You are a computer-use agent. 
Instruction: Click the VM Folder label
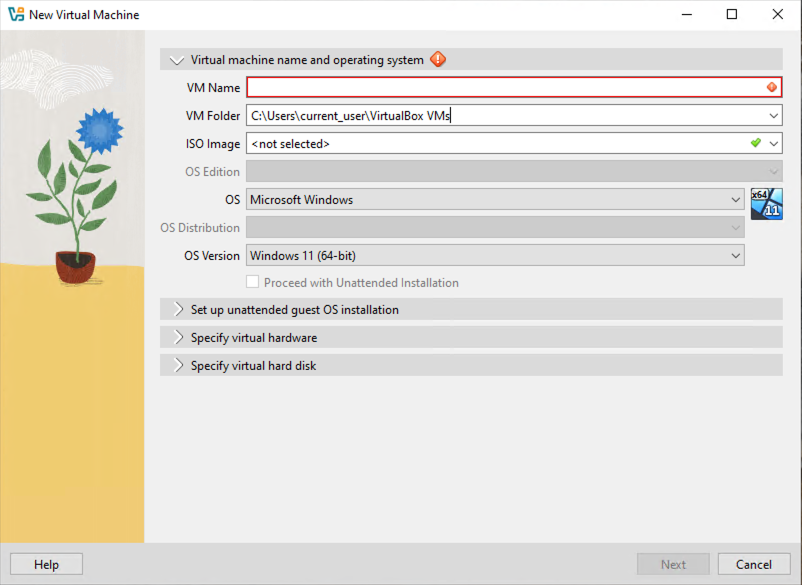[x=213, y=116]
